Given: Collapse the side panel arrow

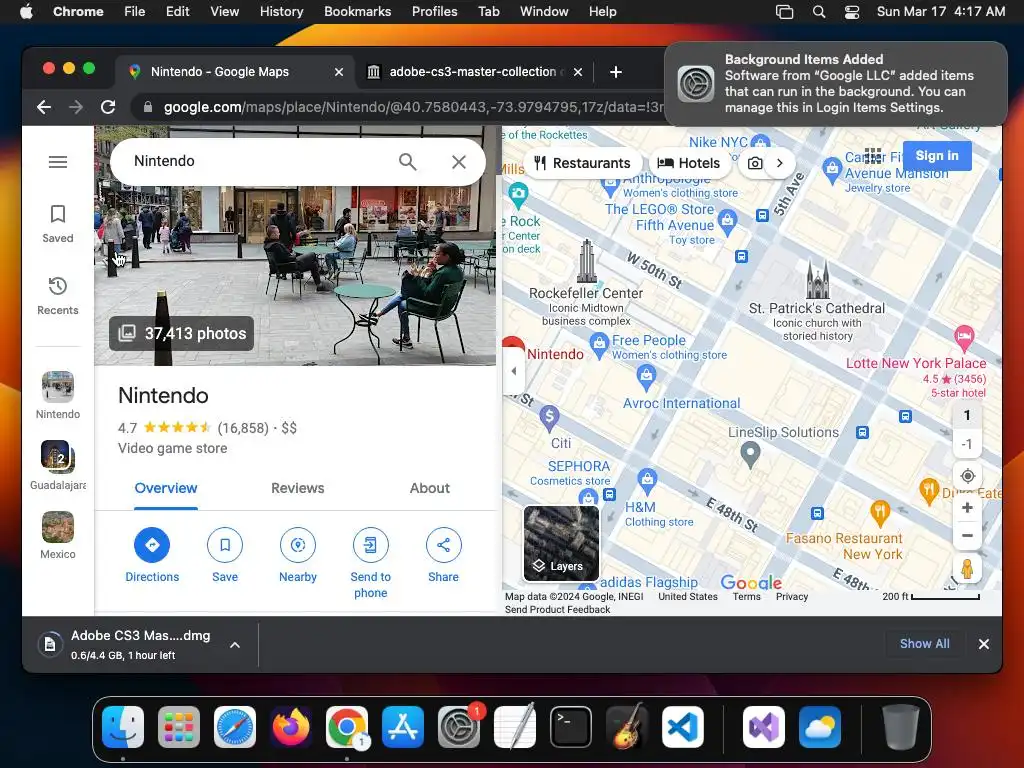Looking at the screenshot, I should 513,371.
